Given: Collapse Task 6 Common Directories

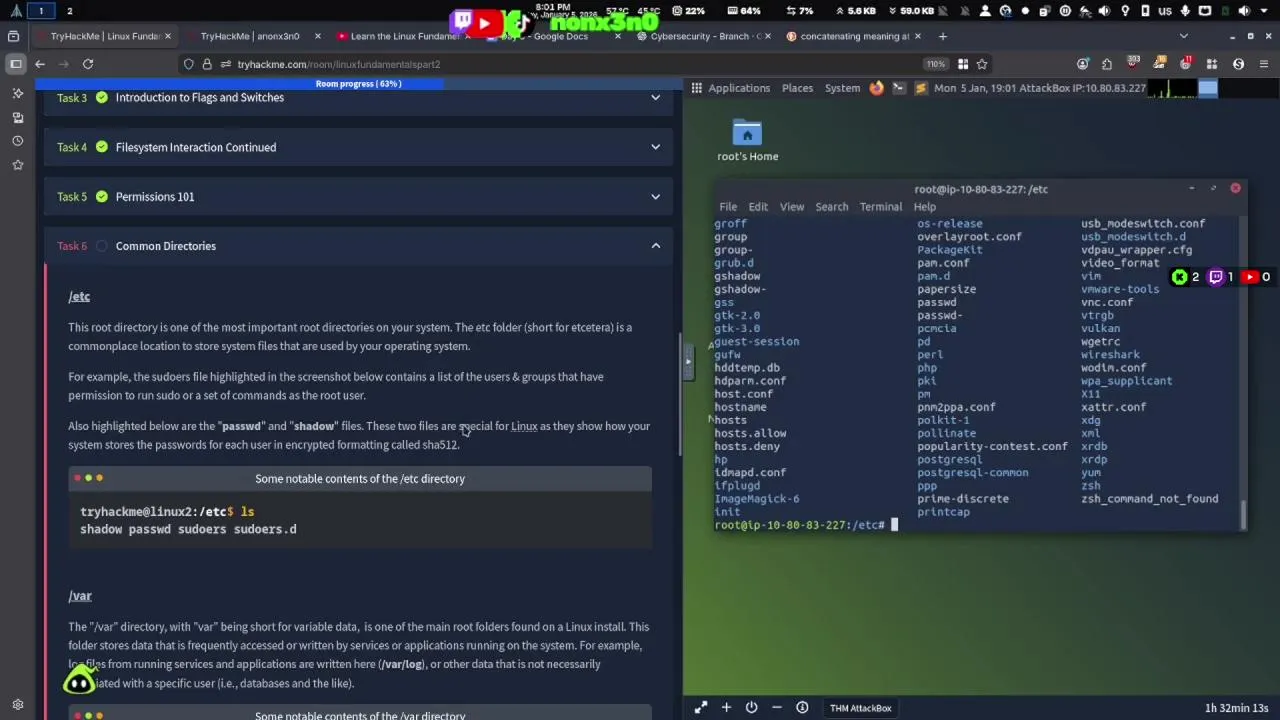Looking at the screenshot, I should (360, 246).
